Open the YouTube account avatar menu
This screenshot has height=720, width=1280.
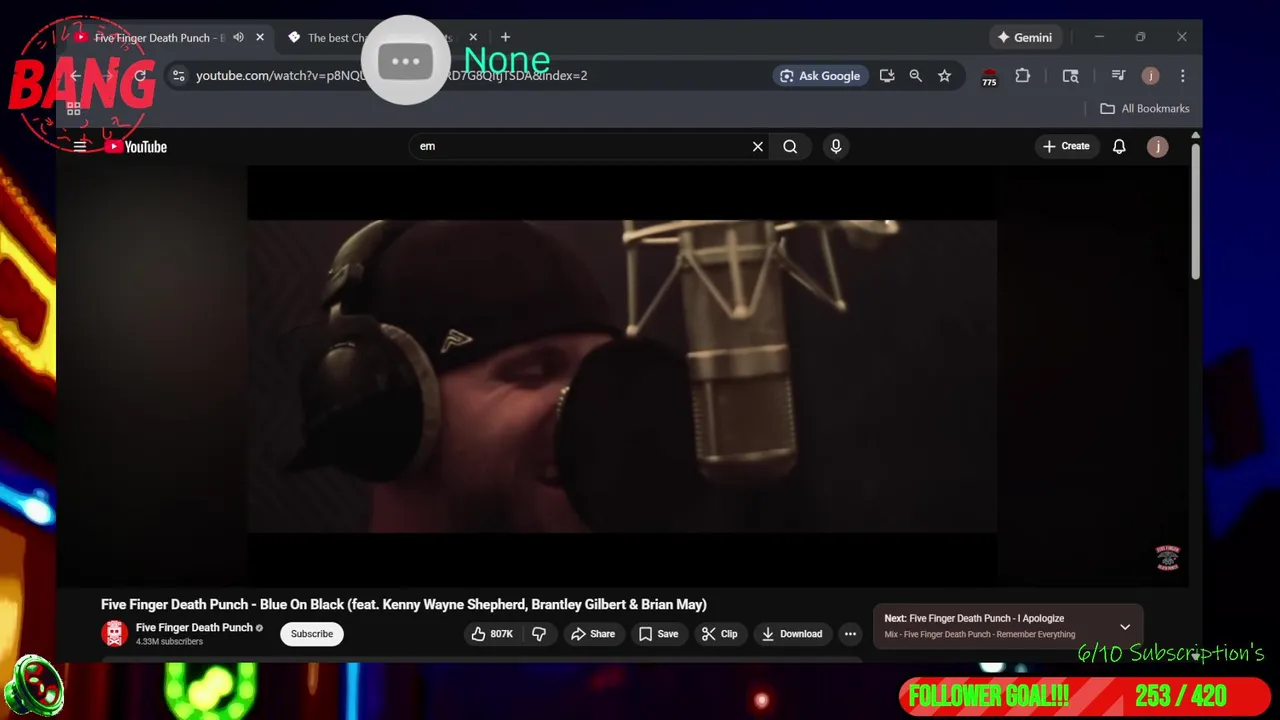[1157, 146]
